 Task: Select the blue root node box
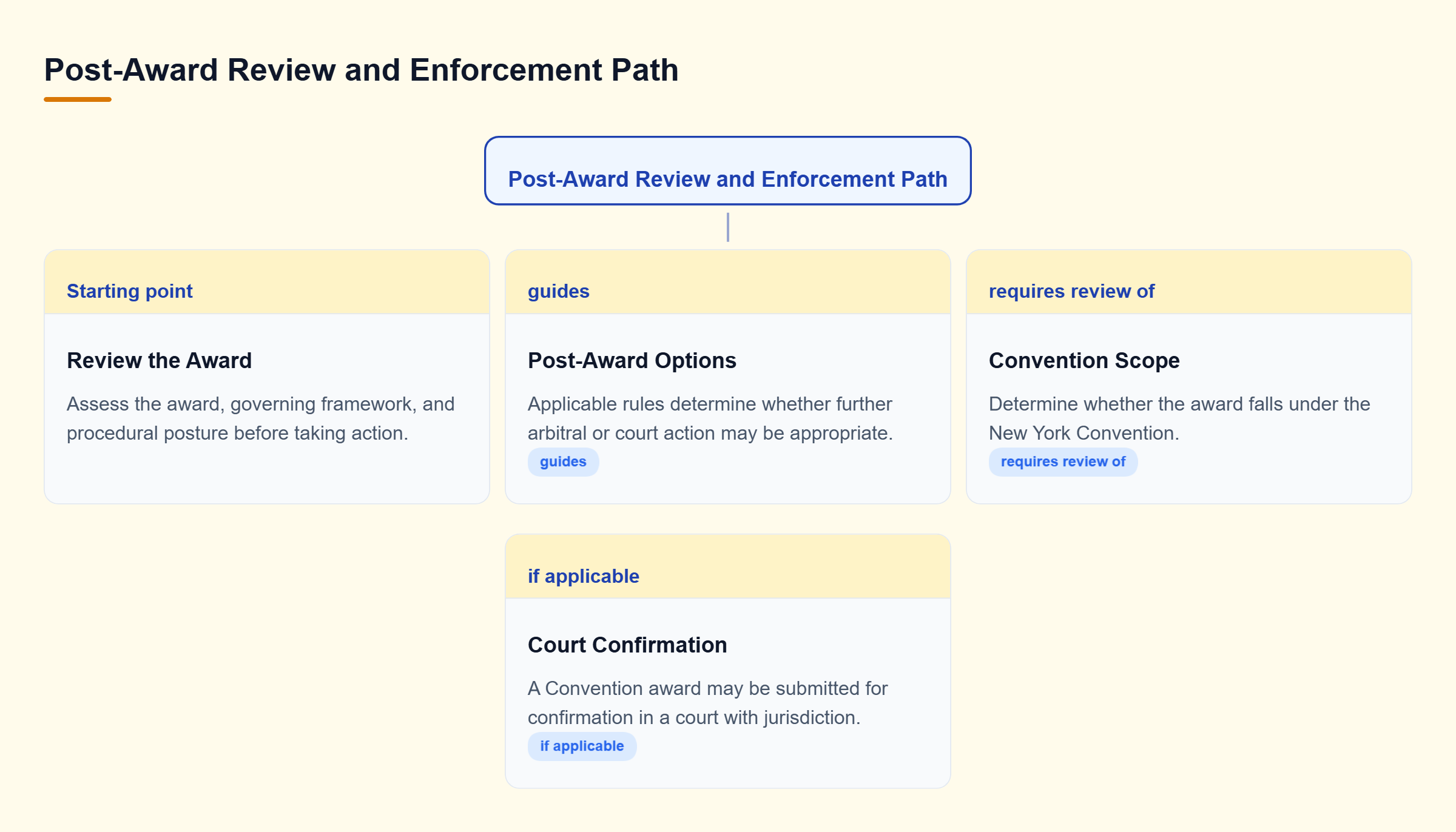coord(727,170)
